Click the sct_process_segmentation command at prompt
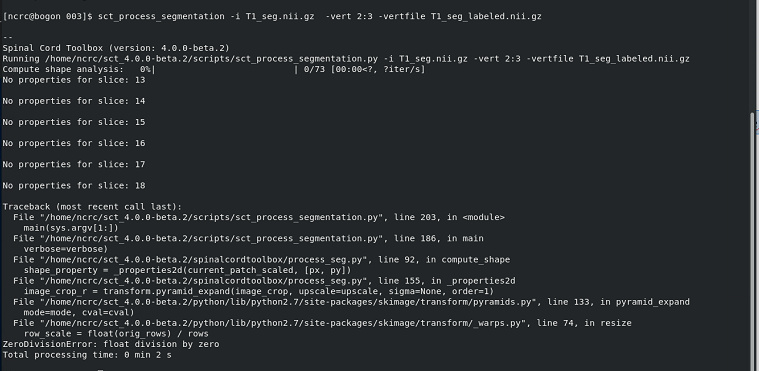 pyautogui.click(x=319, y=16)
